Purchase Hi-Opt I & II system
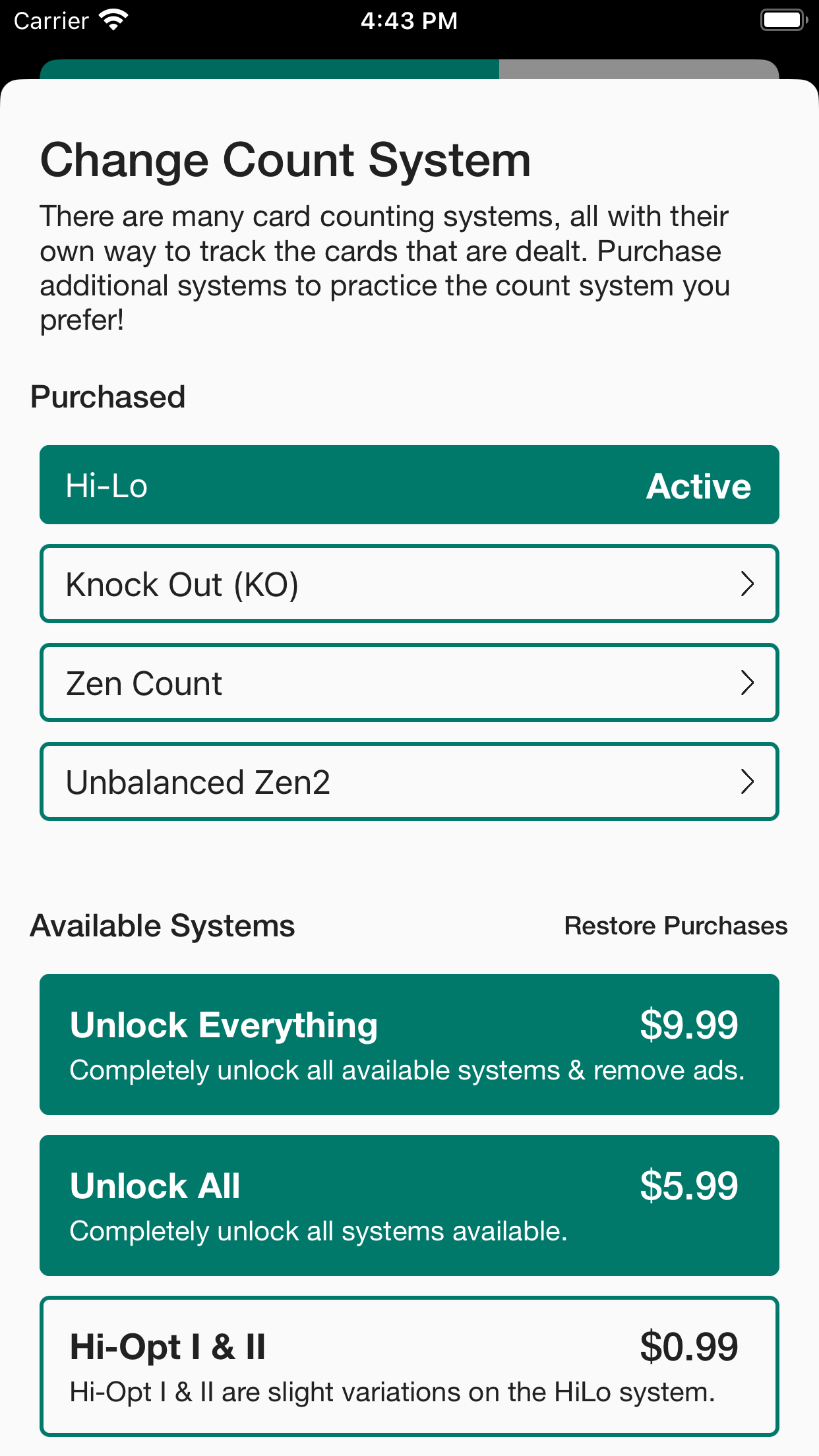This screenshot has width=819, height=1456. pos(409,1365)
